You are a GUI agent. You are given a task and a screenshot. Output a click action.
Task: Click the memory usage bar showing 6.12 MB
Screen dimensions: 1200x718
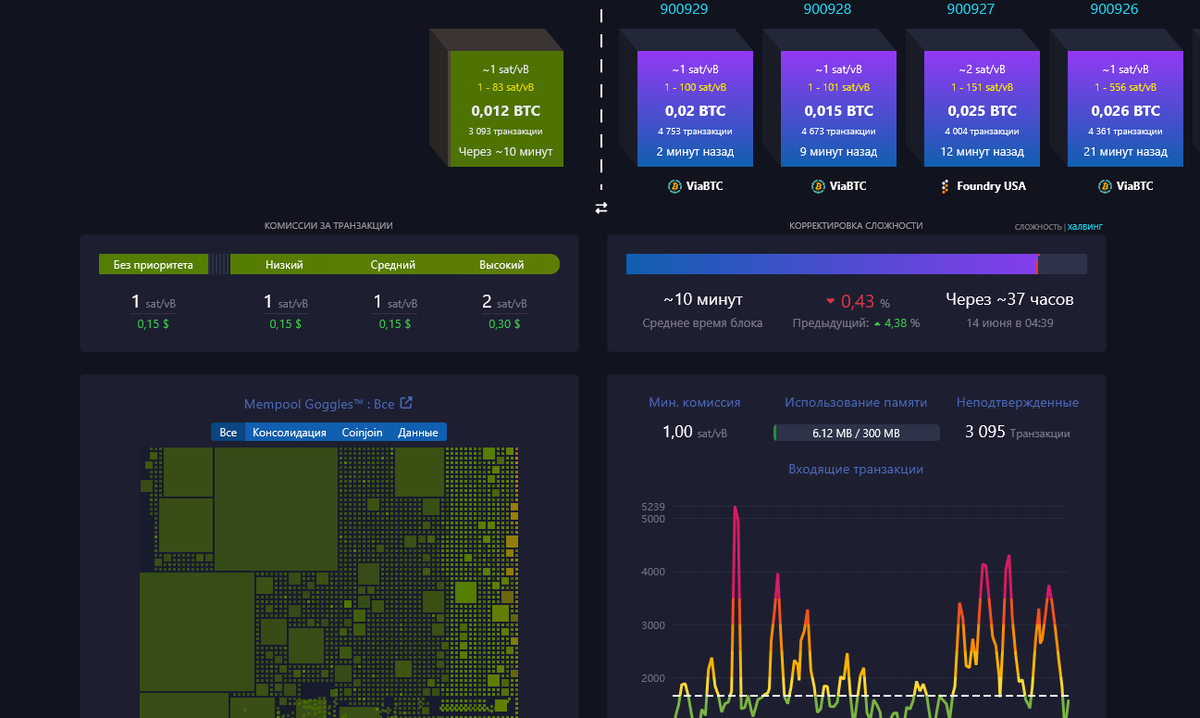[x=856, y=432]
